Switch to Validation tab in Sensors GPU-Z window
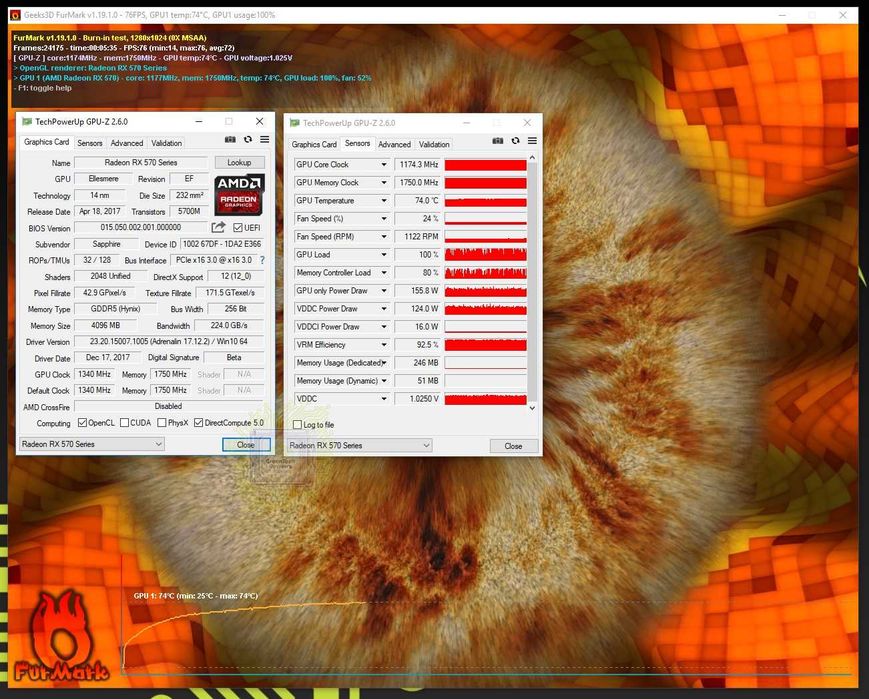Image resolution: width=869 pixels, height=699 pixels. pos(434,144)
